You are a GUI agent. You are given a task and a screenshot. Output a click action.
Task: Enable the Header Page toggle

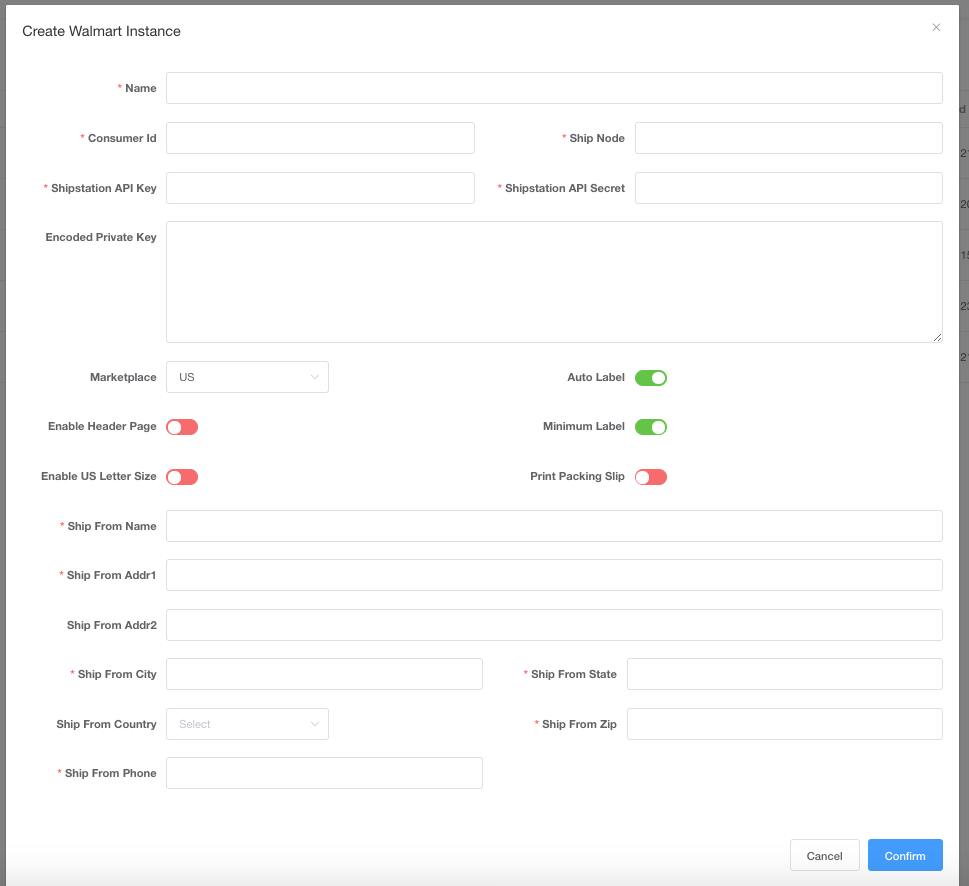(182, 427)
